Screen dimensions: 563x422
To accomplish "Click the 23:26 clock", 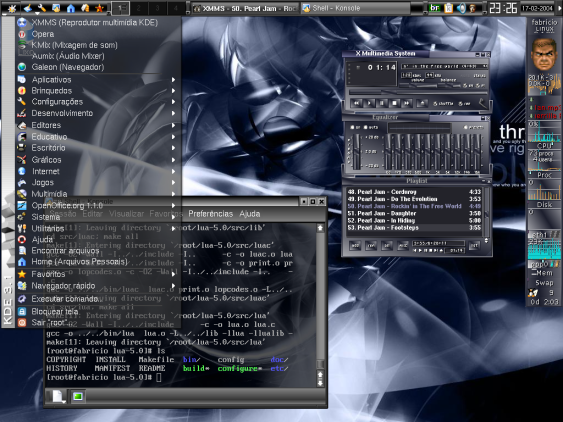I will pos(503,8).
